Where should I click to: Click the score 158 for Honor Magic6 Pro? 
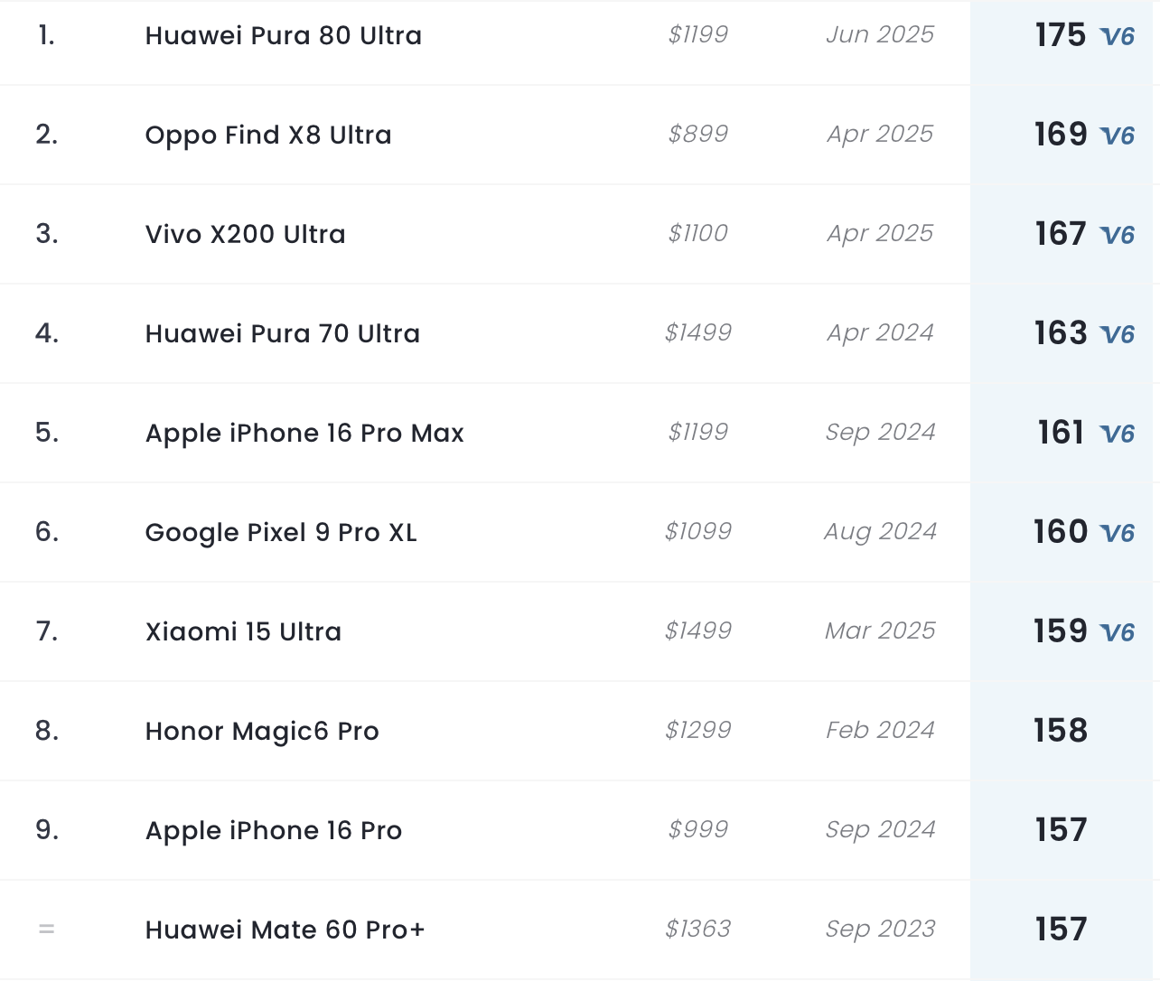(x=1060, y=730)
